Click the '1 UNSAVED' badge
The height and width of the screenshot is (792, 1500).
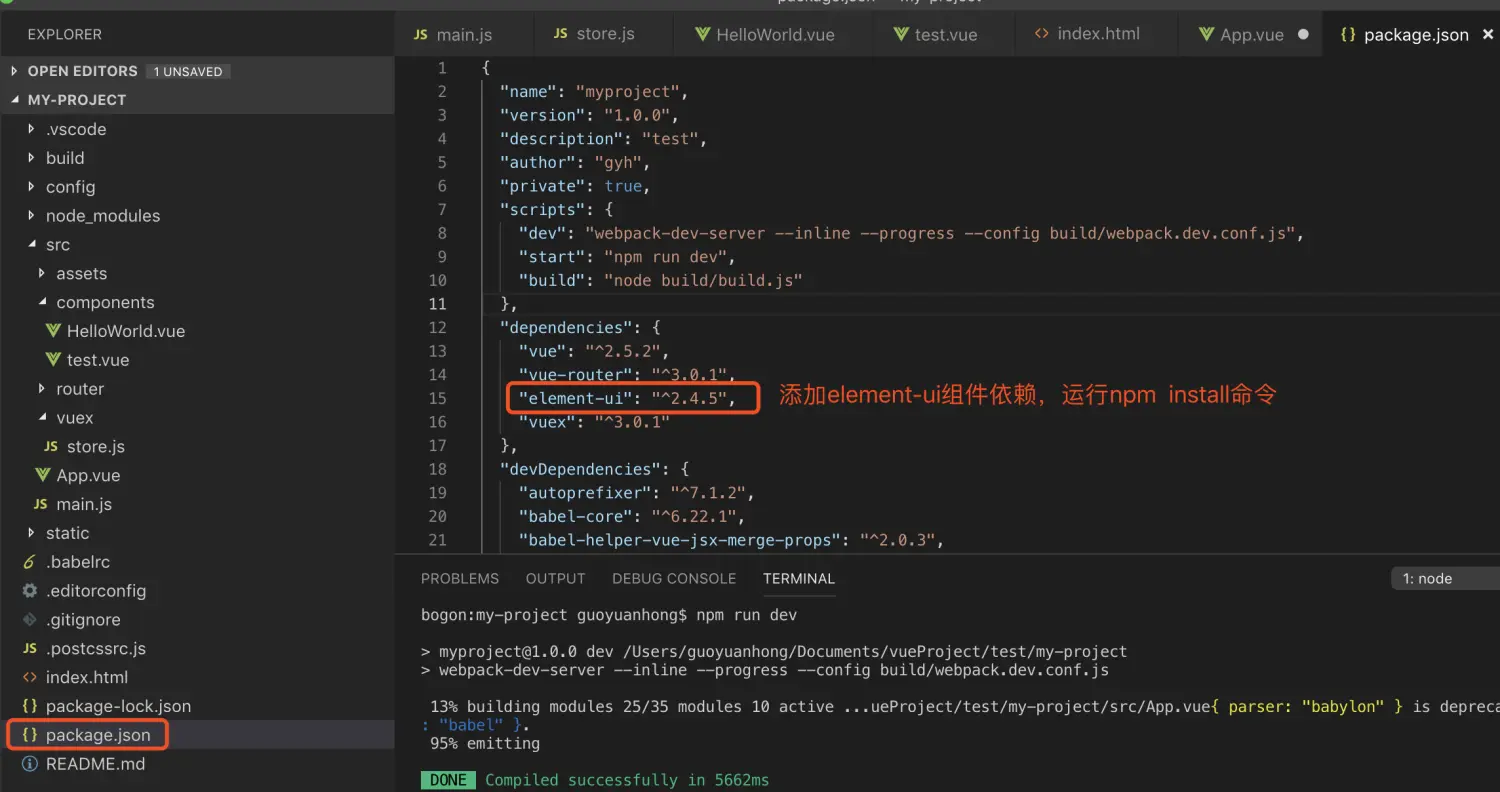pyautogui.click(x=188, y=71)
